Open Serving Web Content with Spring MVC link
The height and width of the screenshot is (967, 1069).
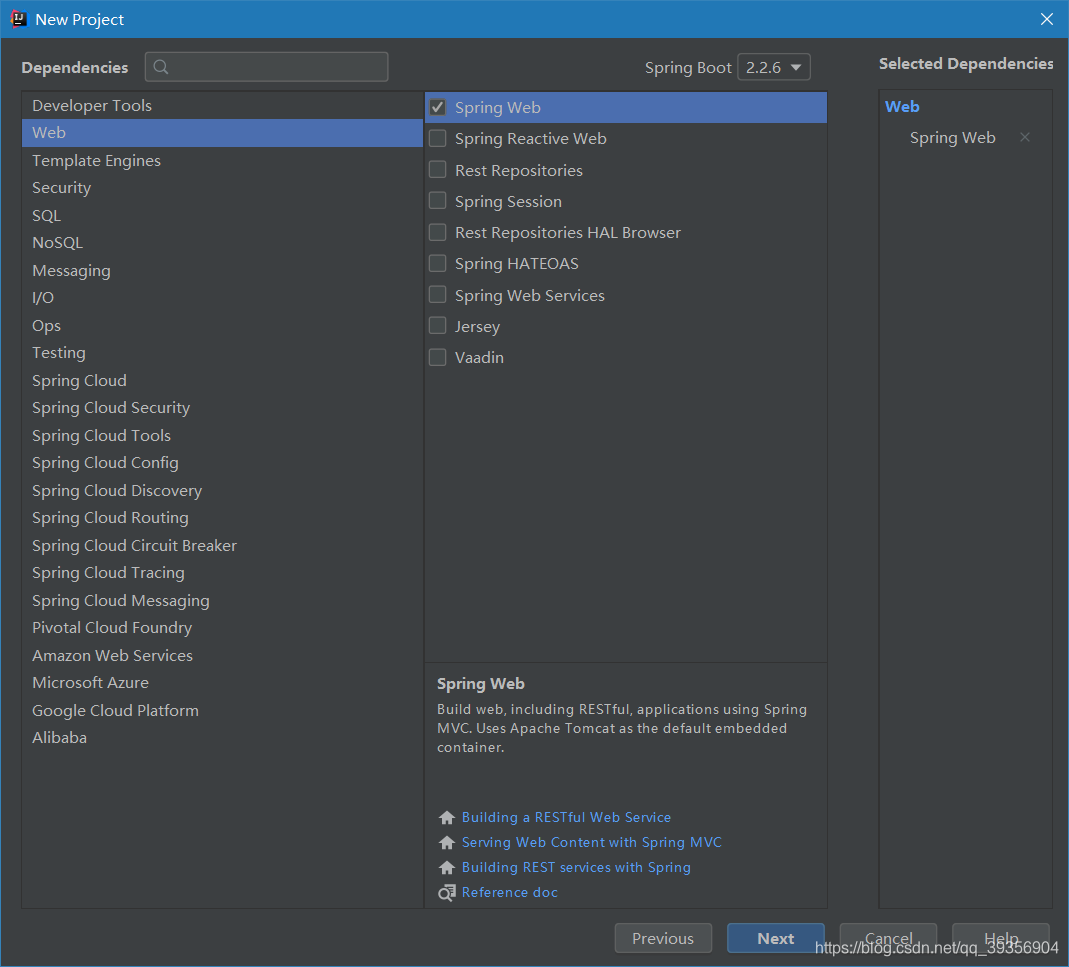point(591,842)
